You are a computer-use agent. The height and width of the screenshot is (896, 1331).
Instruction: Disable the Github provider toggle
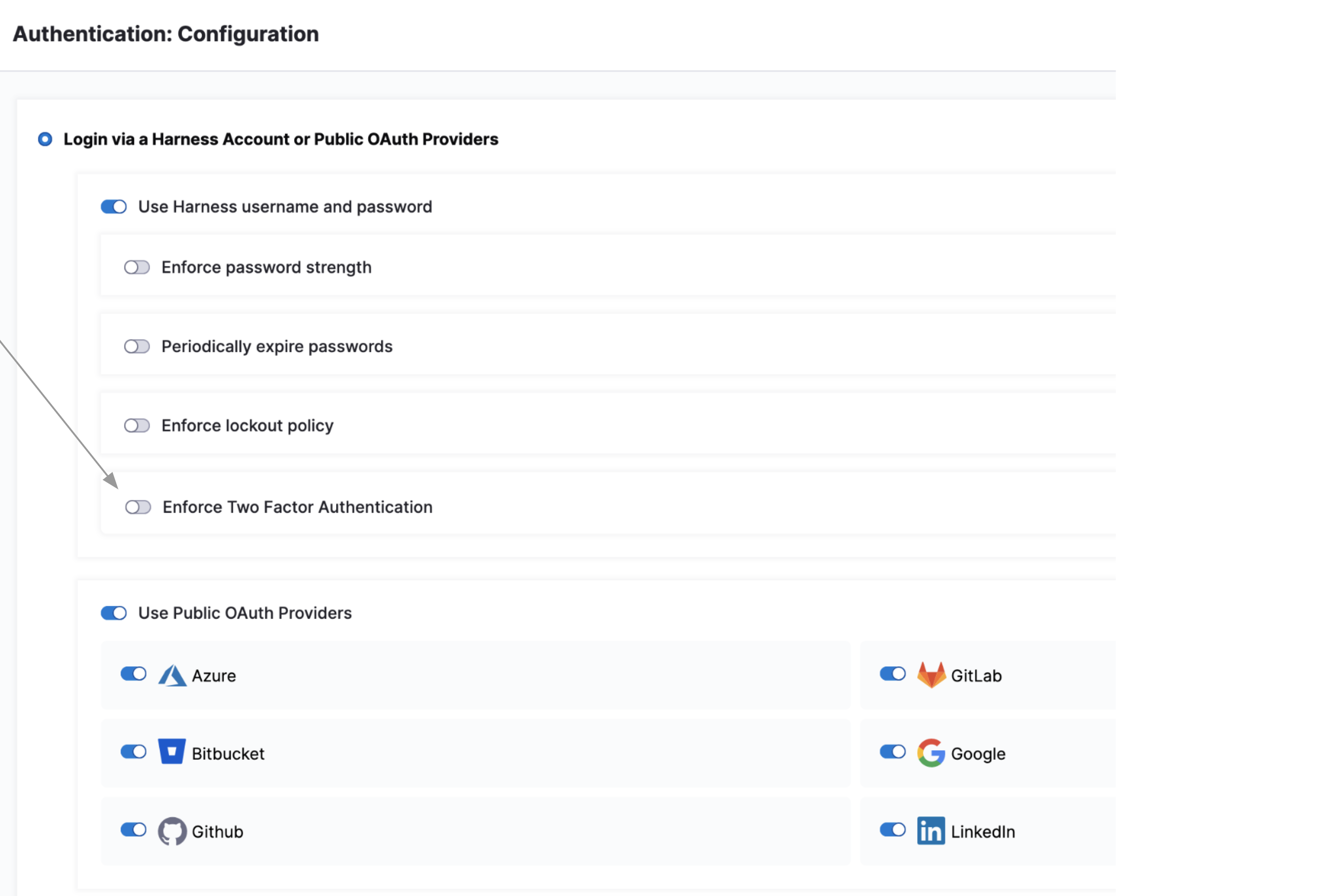click(x=134, y=830)
